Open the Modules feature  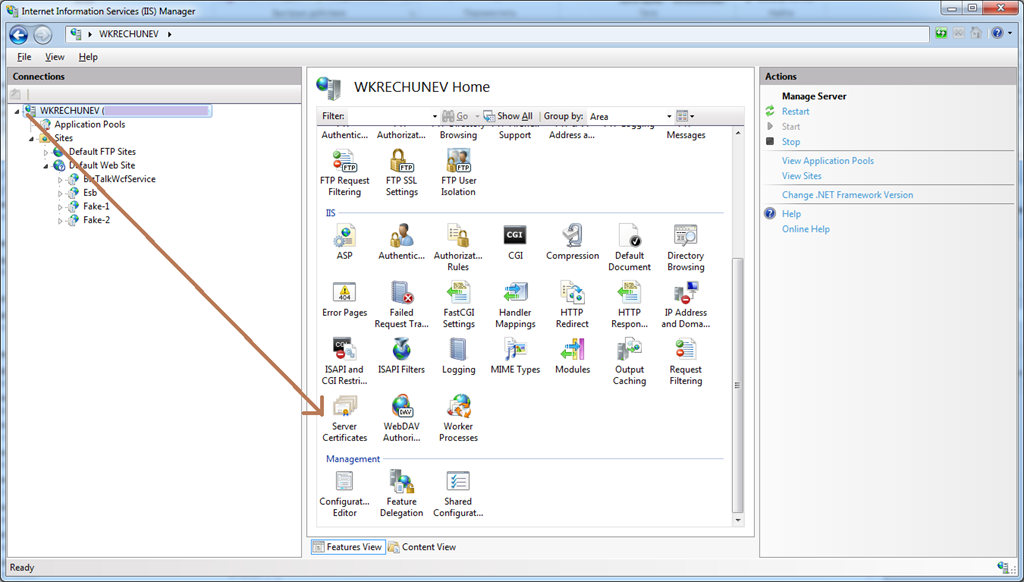click(572, 356)
